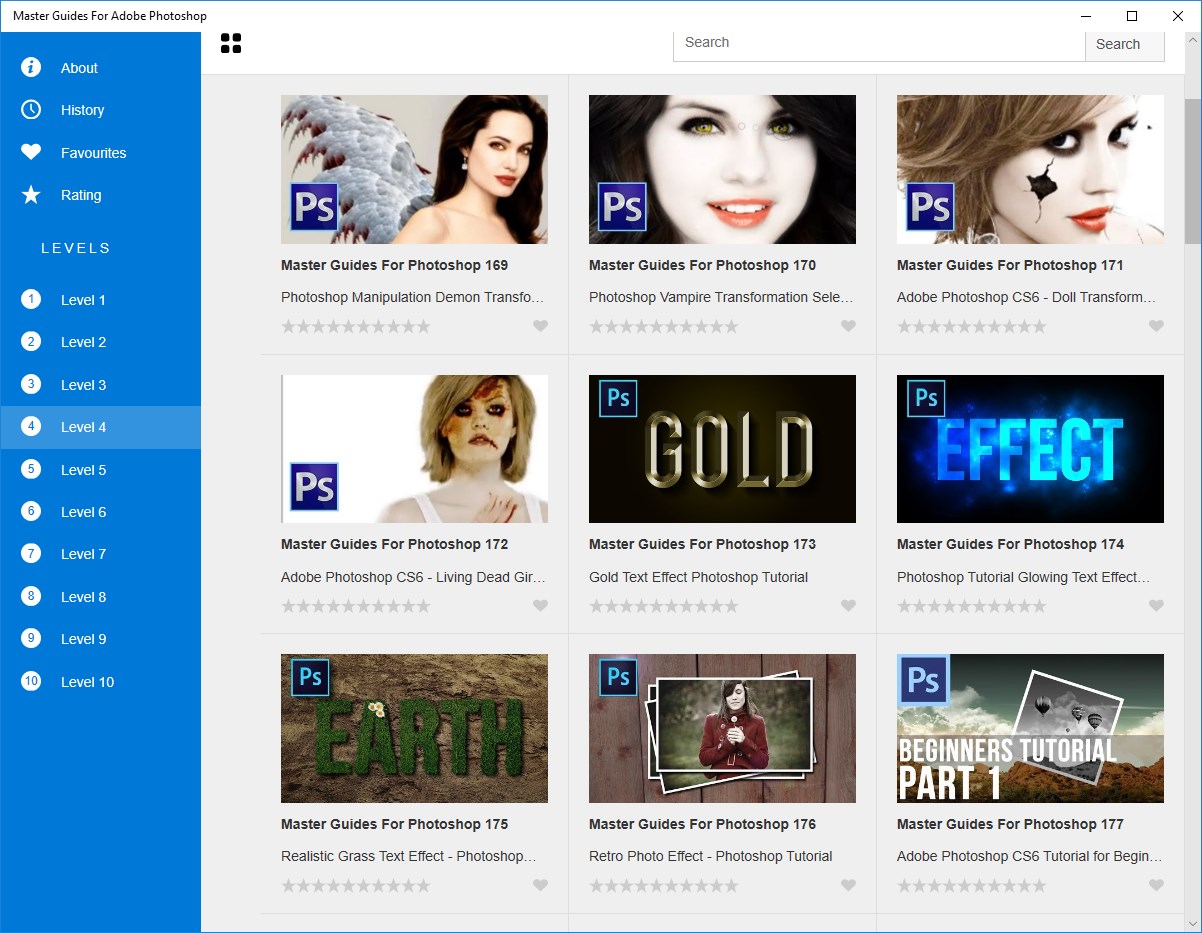The image size is (1202, 933).
Task: Open the Retro Photo Effect thumbnail
Action: click(x=722, y=728)
